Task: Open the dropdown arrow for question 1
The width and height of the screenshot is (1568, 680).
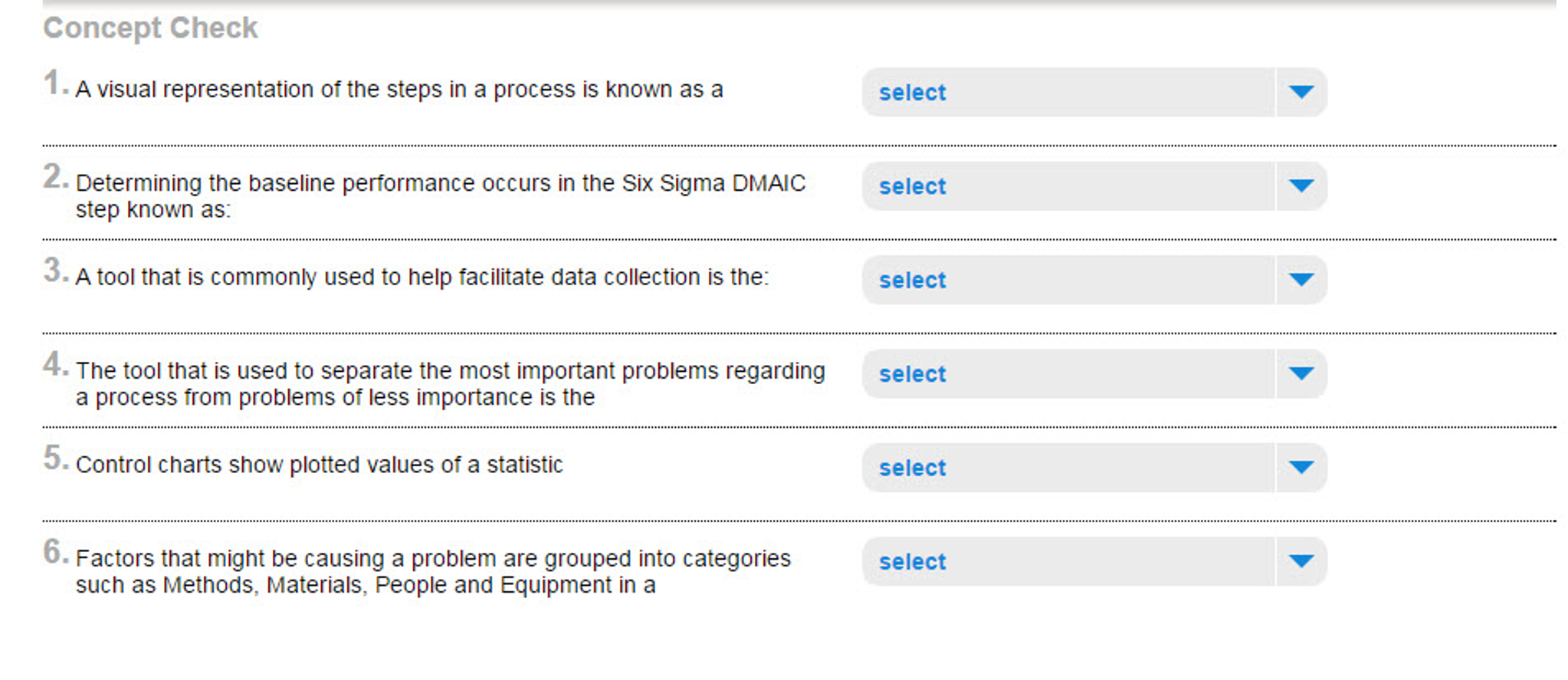Action: pyautogui.click(x=1301, y=92)
